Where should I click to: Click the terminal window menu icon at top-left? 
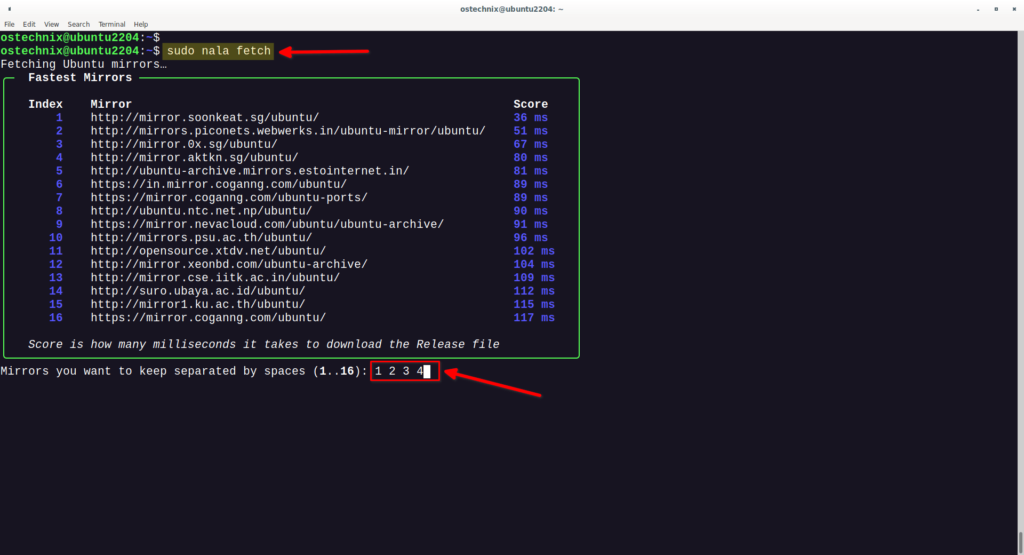point(9,9)
